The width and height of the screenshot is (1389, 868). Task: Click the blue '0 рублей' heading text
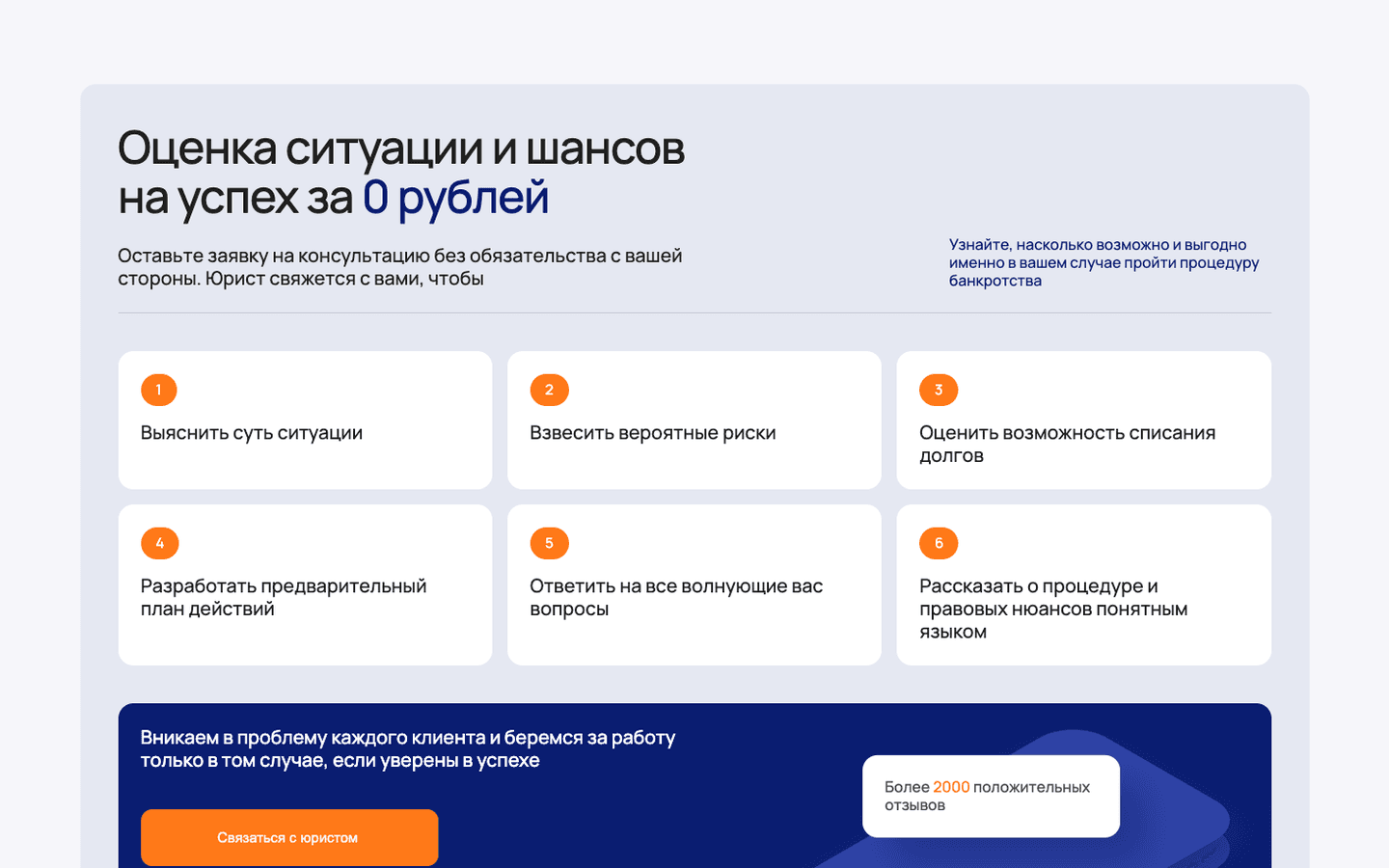coord(455,198)
